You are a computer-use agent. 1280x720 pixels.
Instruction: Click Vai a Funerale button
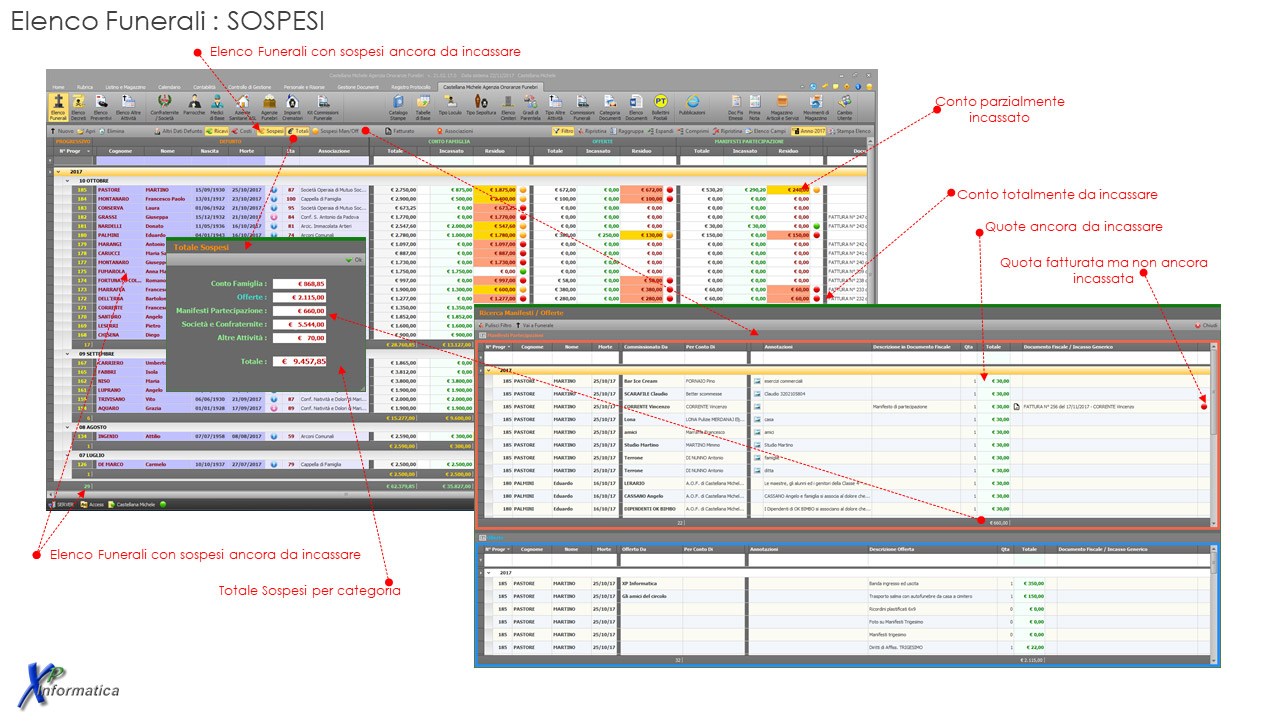coord(534,325)
